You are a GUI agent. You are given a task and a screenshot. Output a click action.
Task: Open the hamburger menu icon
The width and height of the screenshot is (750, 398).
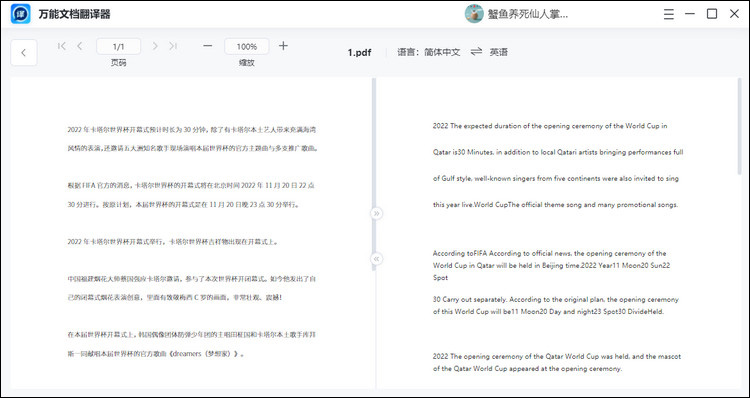pyautogui.click(x=668, y=14)
